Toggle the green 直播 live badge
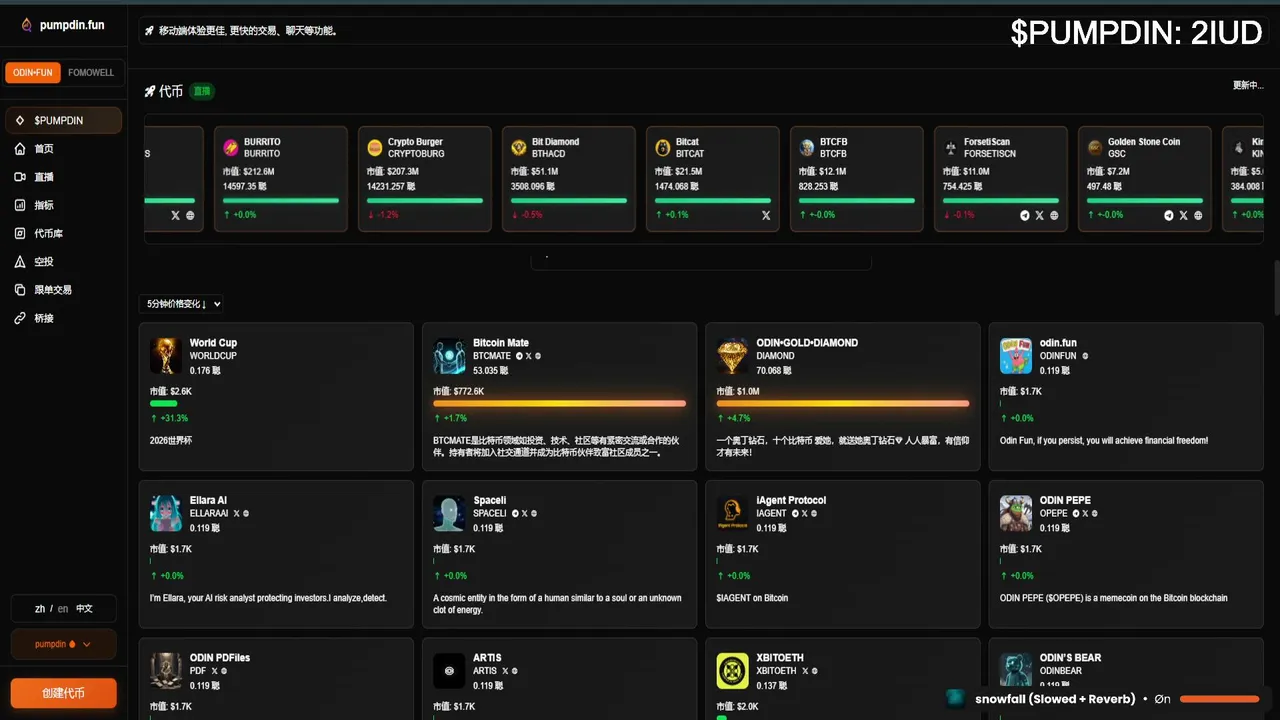This screenshot has height=720, width=1280. (x=202, y=91)
